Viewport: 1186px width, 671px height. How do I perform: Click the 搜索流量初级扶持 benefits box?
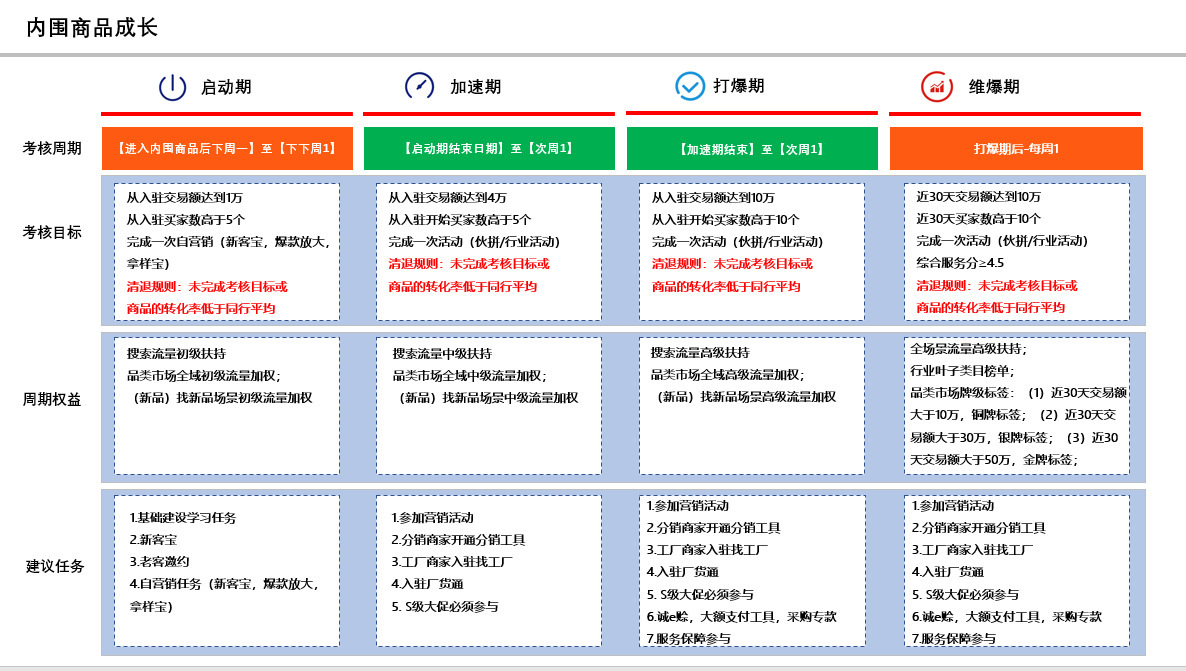(x=227, y=405)
